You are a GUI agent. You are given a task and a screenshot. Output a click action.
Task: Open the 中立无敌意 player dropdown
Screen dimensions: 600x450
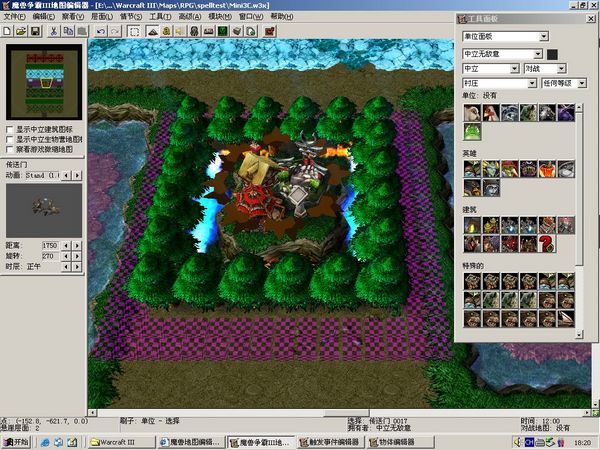(543, 53)
